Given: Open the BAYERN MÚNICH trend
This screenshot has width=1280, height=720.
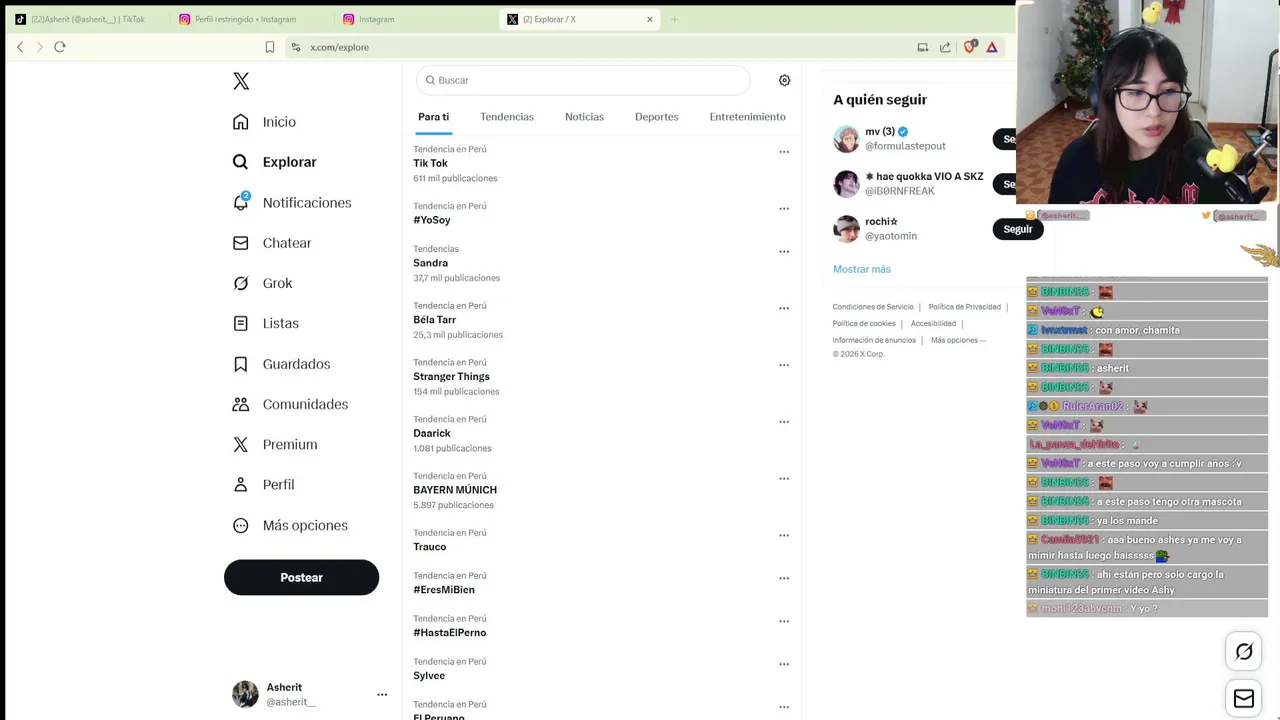Looking at the screenshot, I should tap(455, 490).
